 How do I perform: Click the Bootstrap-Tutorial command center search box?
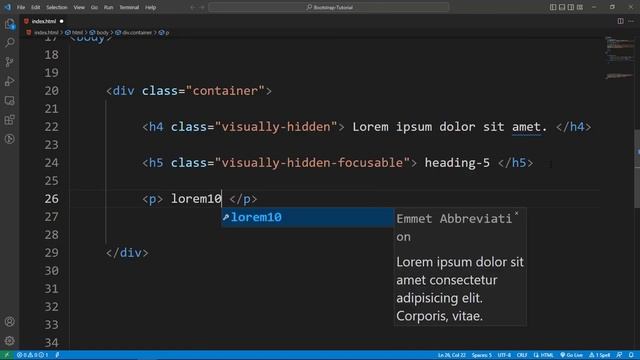(329, 7)
